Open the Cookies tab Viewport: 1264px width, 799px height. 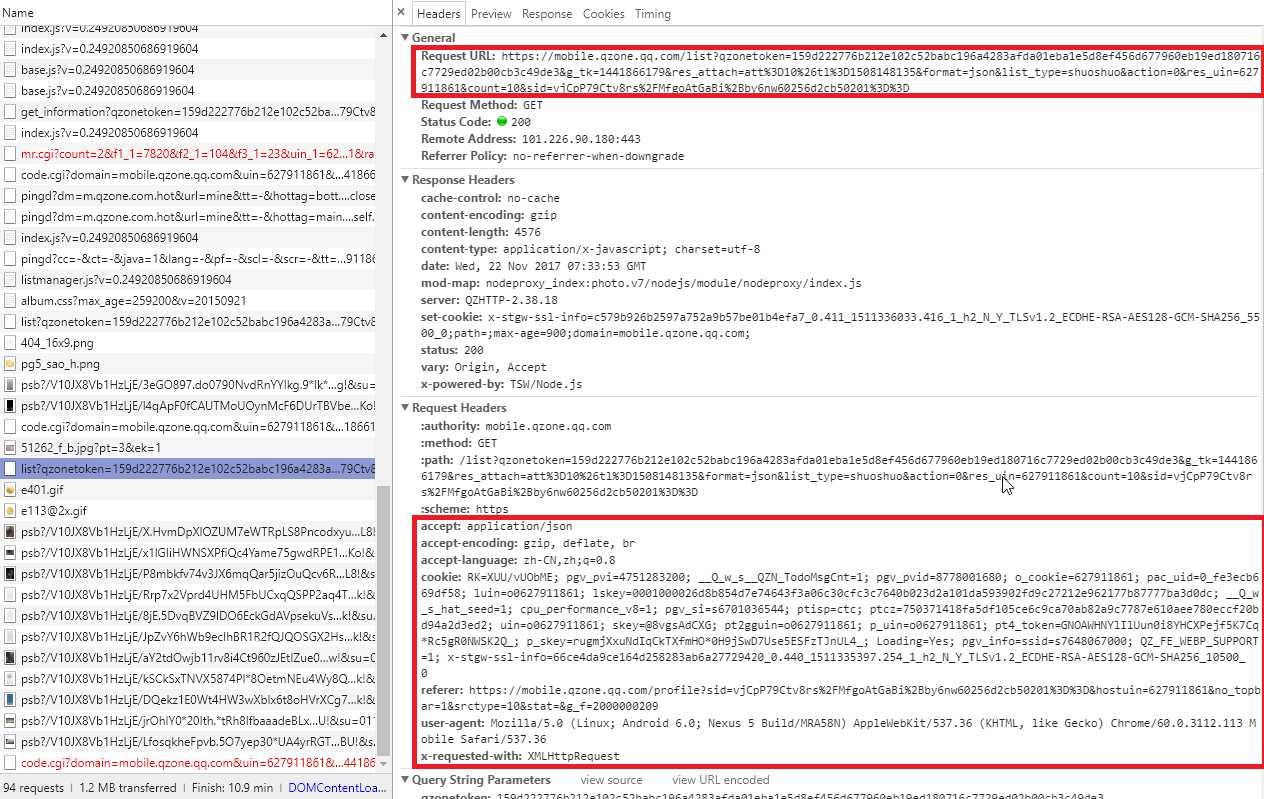[x=604, y=14]
